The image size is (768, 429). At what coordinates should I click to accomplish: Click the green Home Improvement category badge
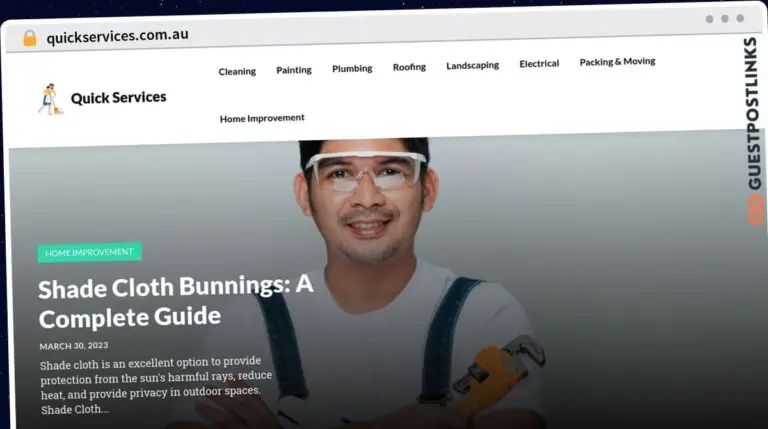pos(90,253)
